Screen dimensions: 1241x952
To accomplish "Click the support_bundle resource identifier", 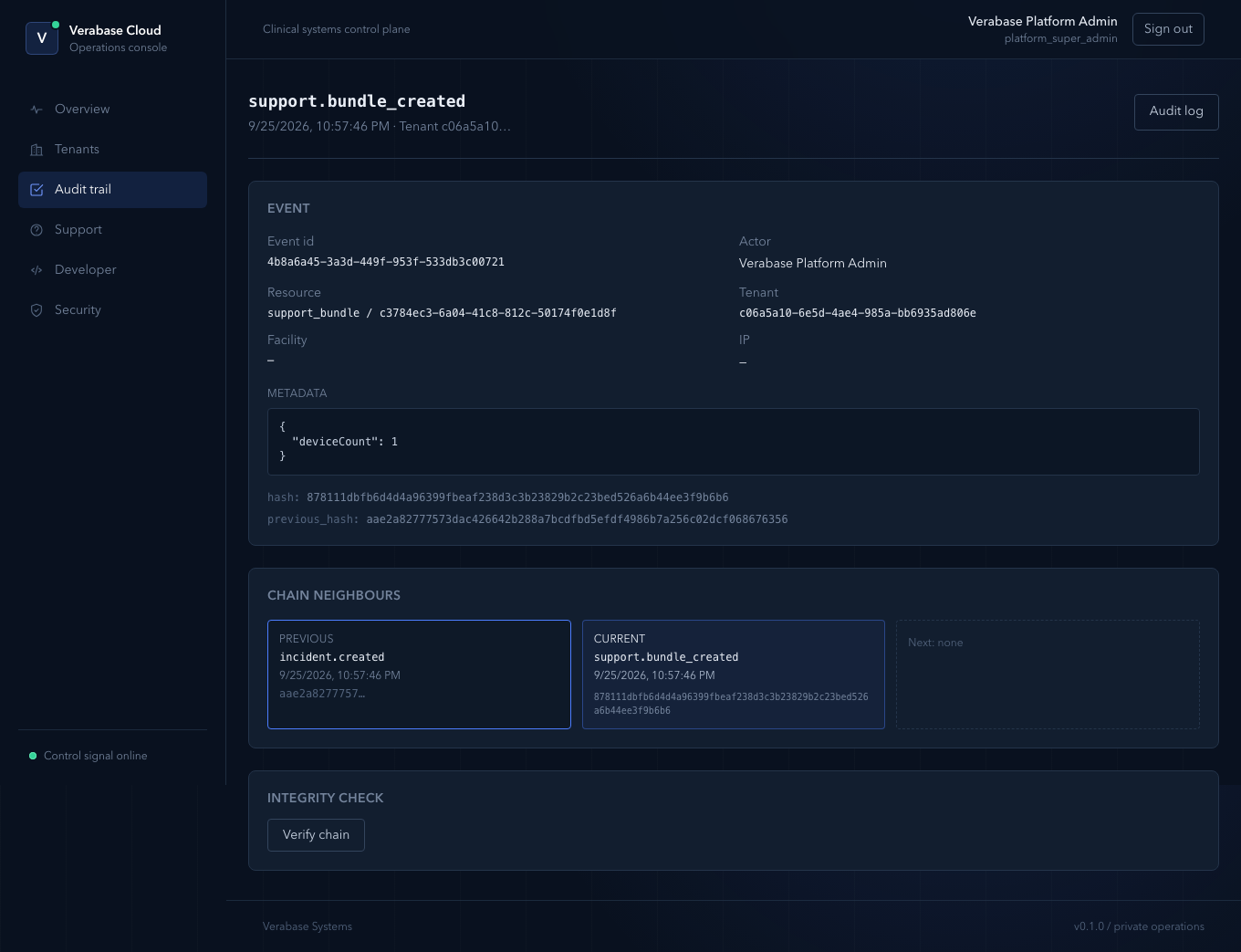I will pos(442,313).
